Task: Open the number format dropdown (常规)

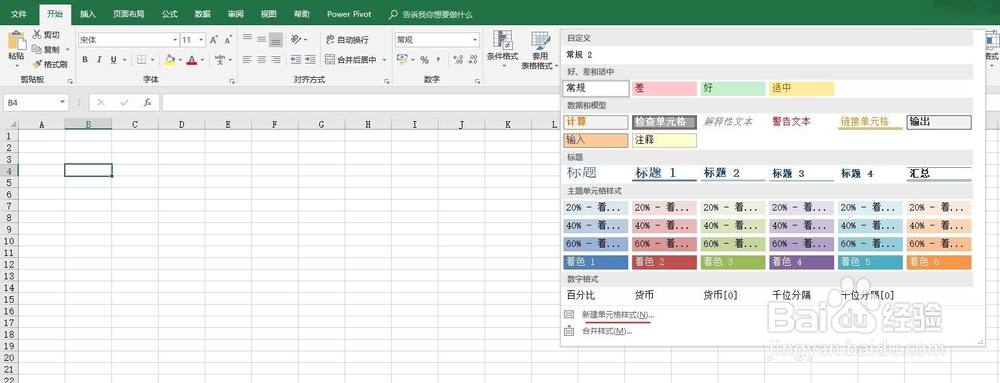Action: coord(475,40)
